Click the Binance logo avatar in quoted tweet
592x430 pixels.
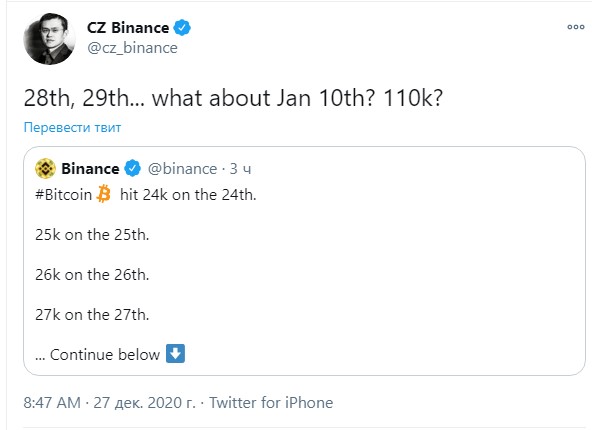[45, 168]
